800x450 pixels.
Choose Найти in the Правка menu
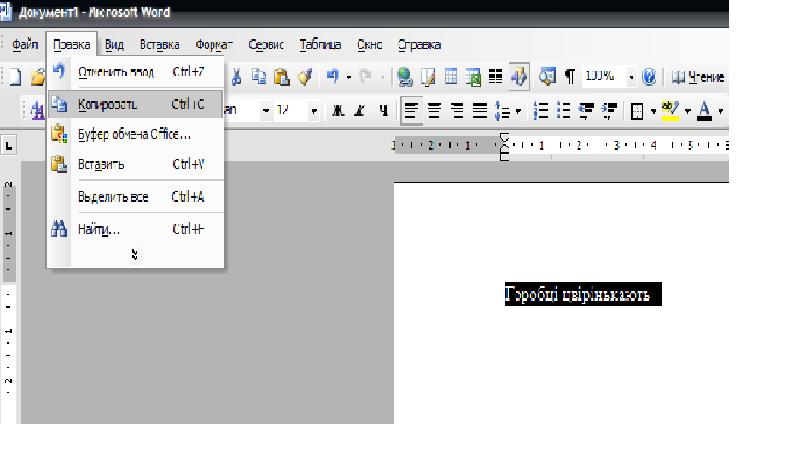[x=135, y=229]
